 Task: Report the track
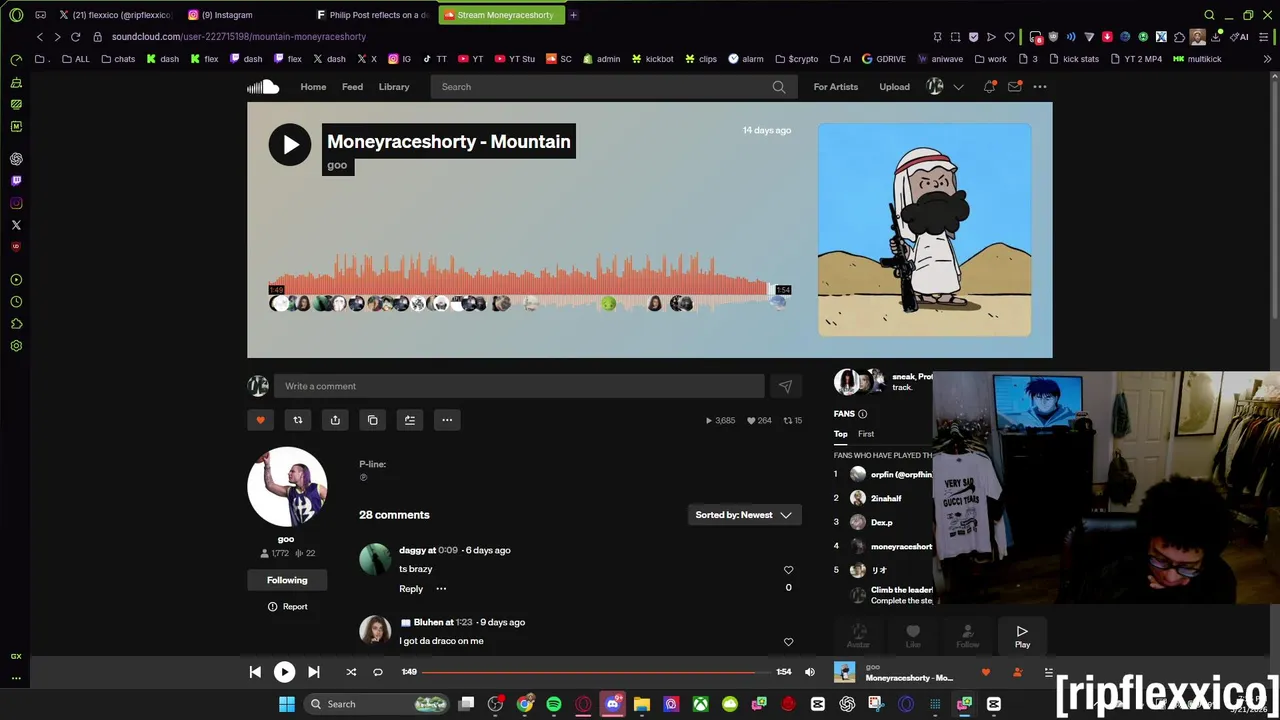click(287, 607)
